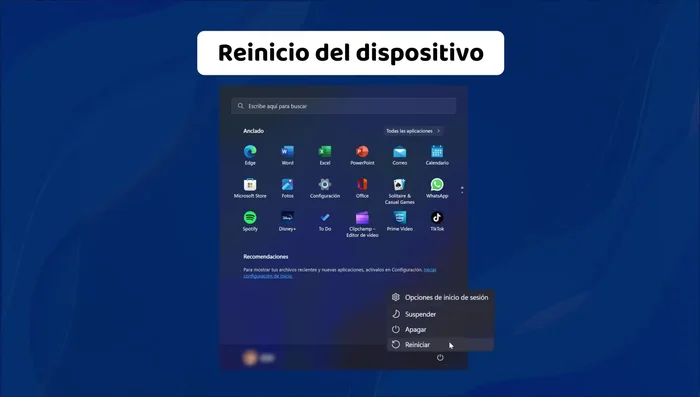700x397 pixels.
Task: Open Solitaire & Casual Games
Action: pyautogui.click(x=400, y=191)
